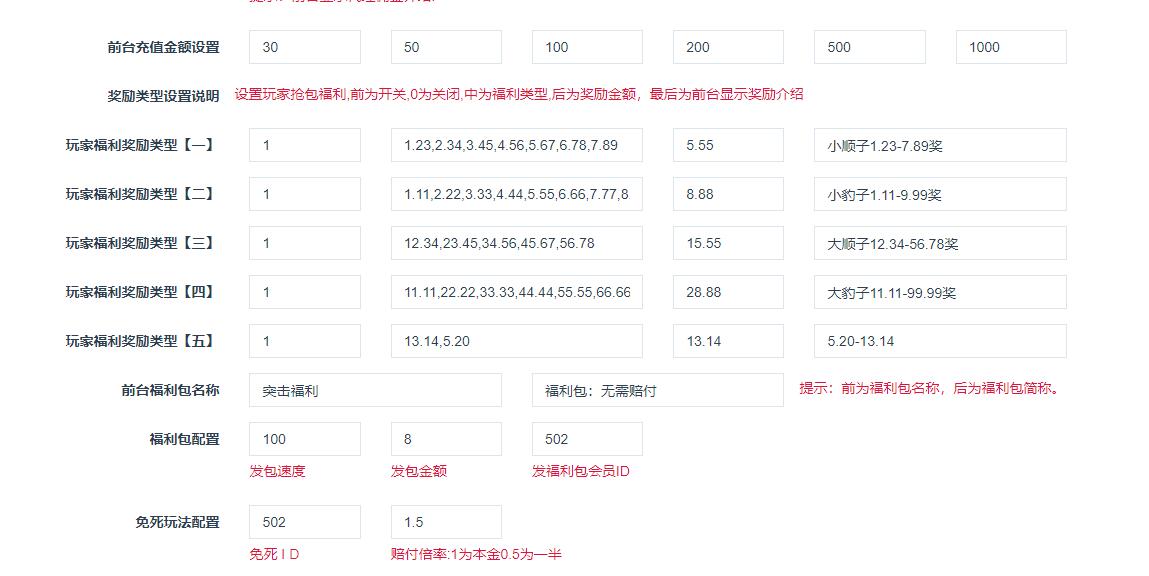Click the 免死ID field containing 502

pyautogui.click(x=305, y=522)
